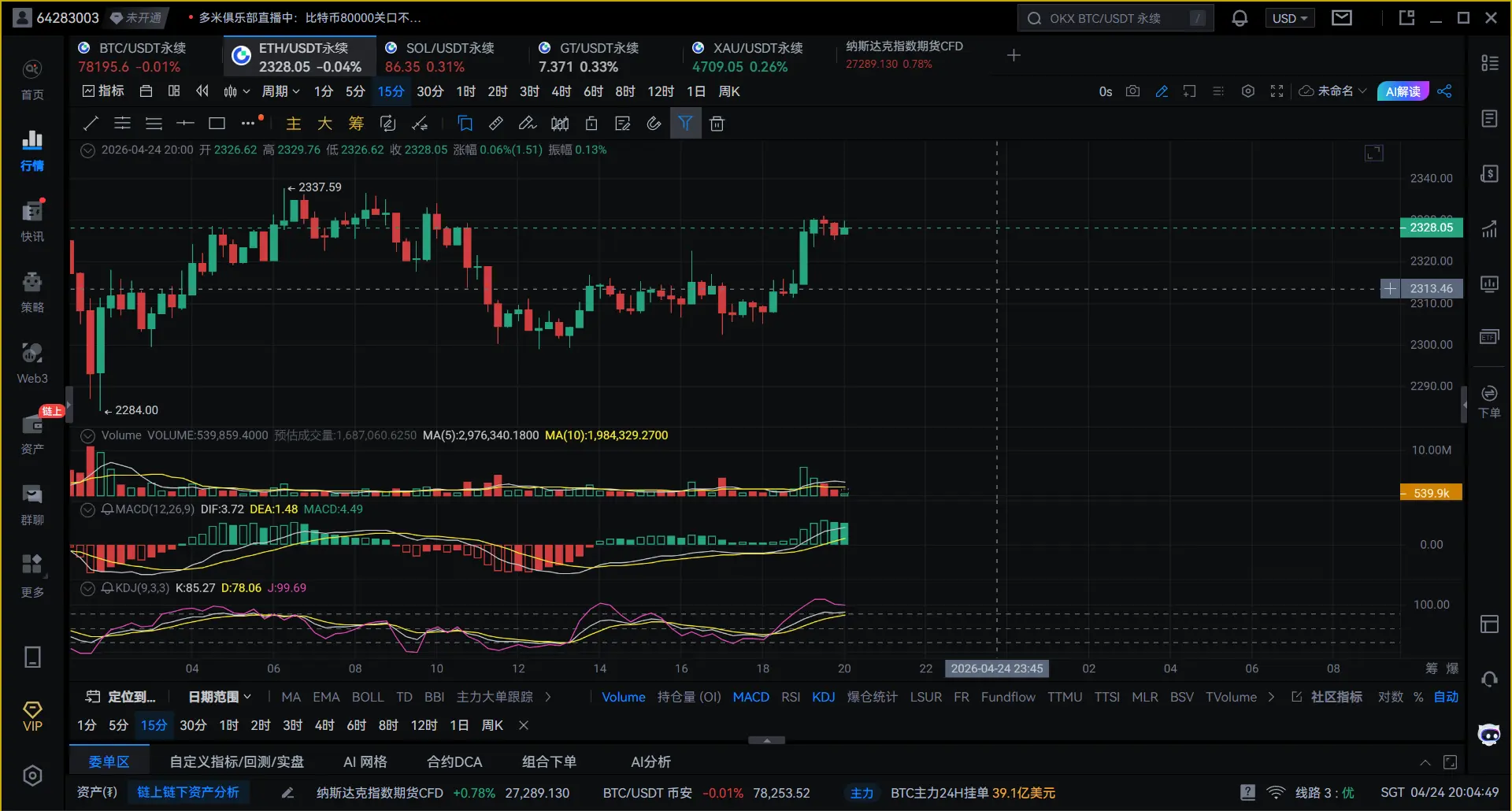
Task: Select the trend line drawing tool
Action: click(x=91, y=124)
